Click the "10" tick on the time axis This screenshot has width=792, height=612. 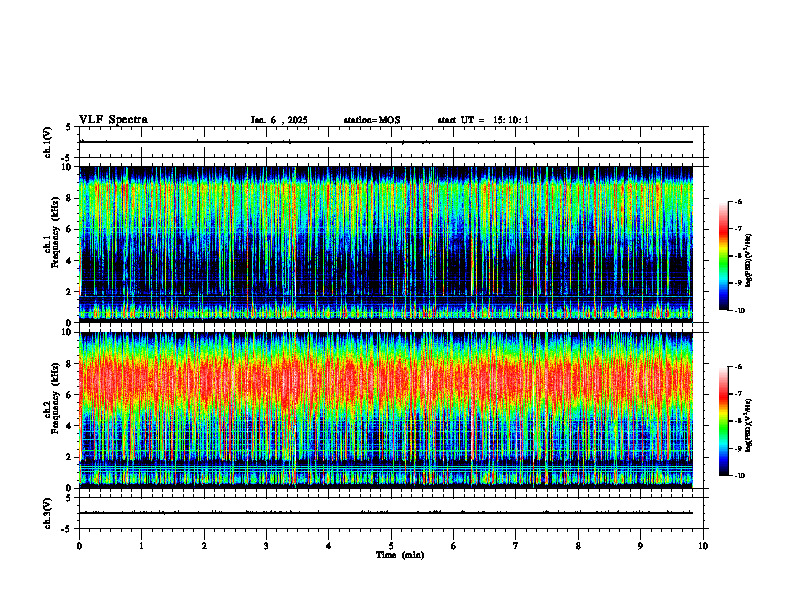703,546
